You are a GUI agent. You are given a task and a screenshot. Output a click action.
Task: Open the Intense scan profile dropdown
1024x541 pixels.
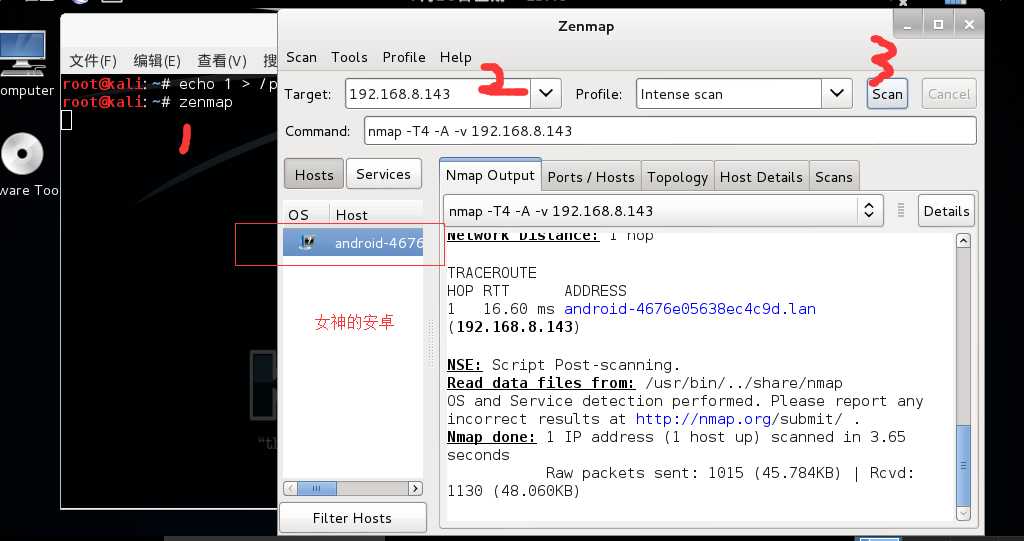pyautogui.click(x=837, y=94)
